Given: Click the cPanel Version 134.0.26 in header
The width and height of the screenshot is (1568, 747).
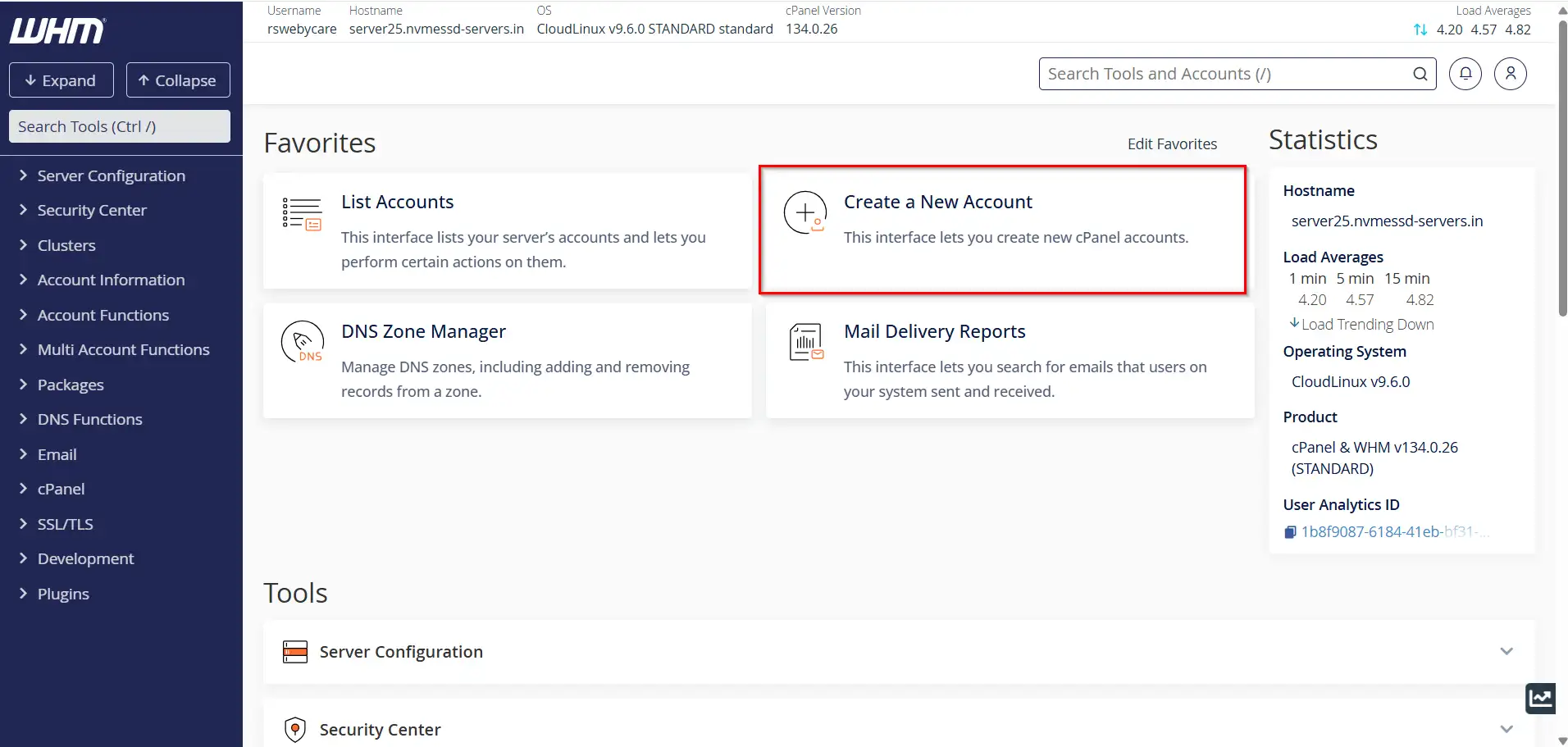Looking at the screenshot, I should coord(812,29).
